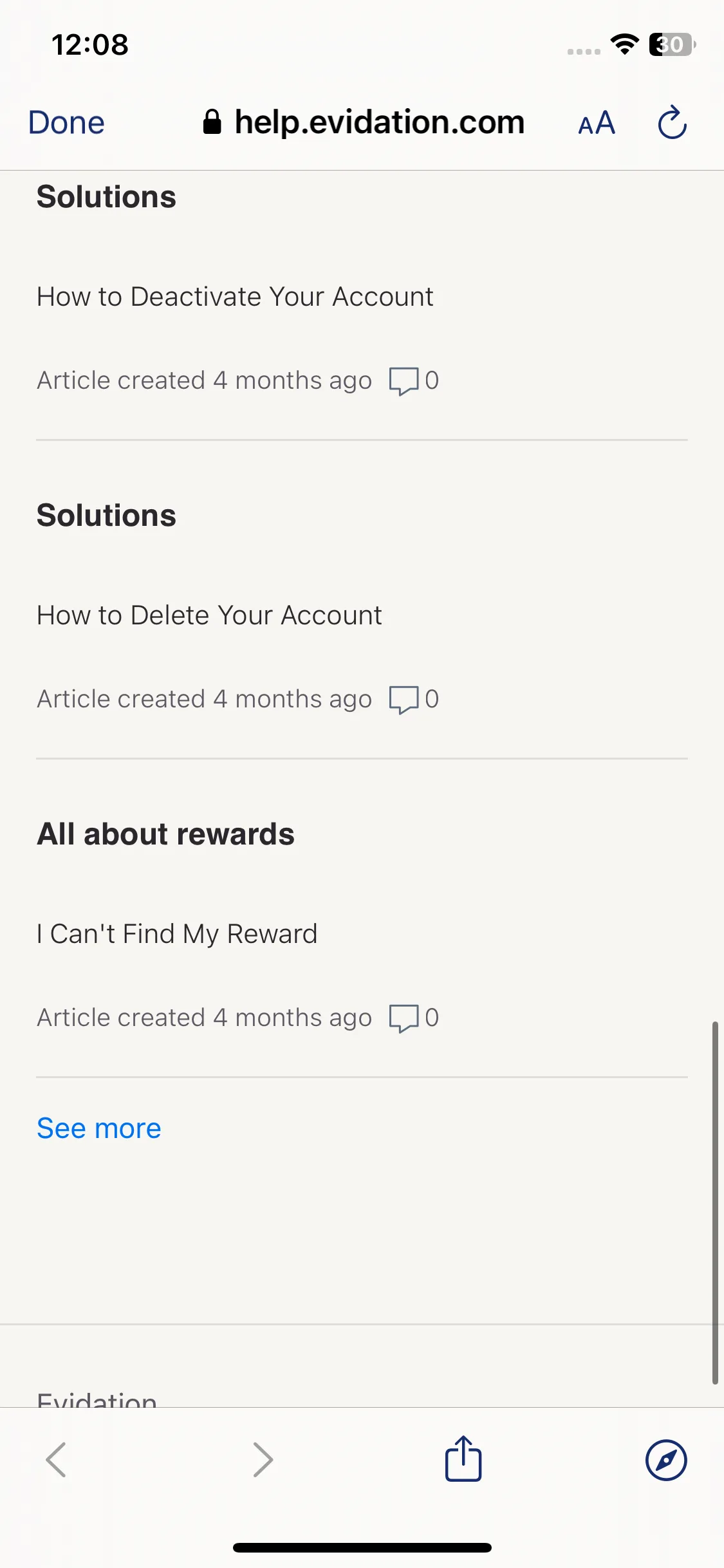Tap the help.evidation.com address field
724x1568 pixels.
364,122
